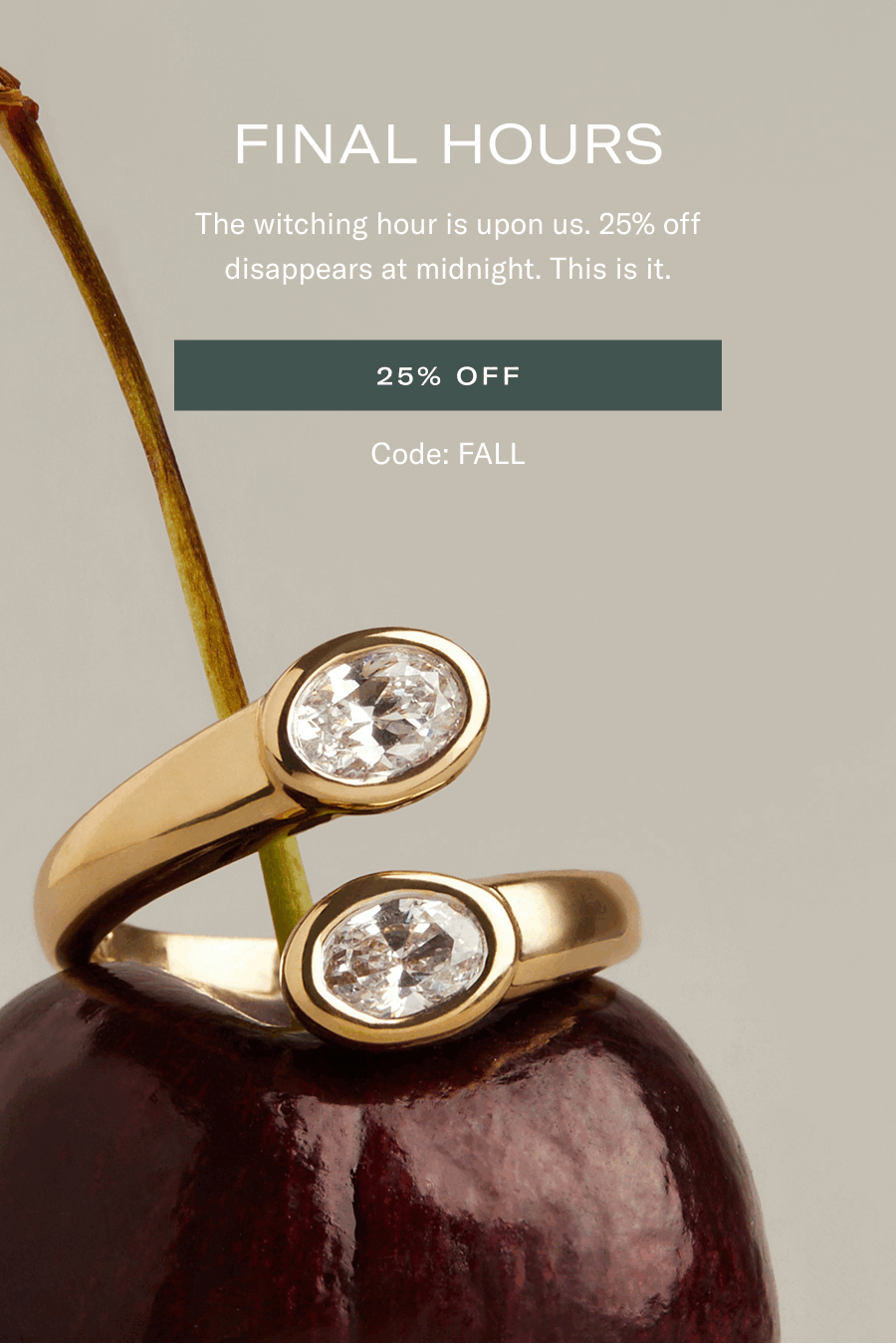Click '25% off' in the paragraph text

click(650, 224)
